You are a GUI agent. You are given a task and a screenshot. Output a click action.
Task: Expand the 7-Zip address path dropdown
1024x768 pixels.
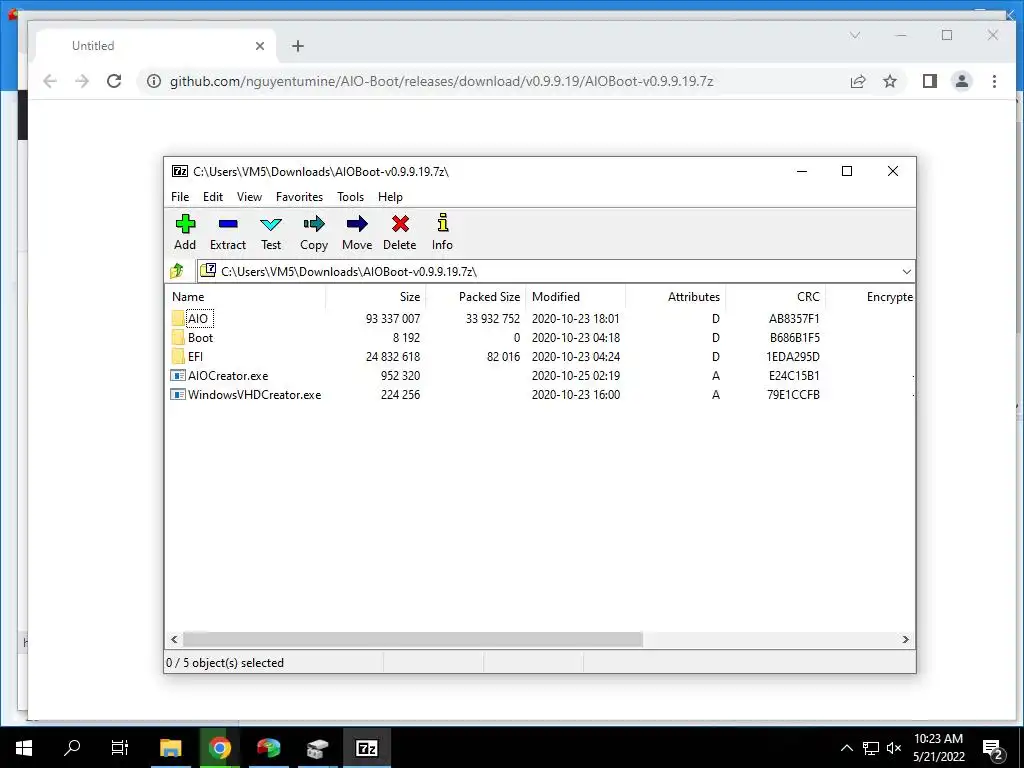point(906,272)
